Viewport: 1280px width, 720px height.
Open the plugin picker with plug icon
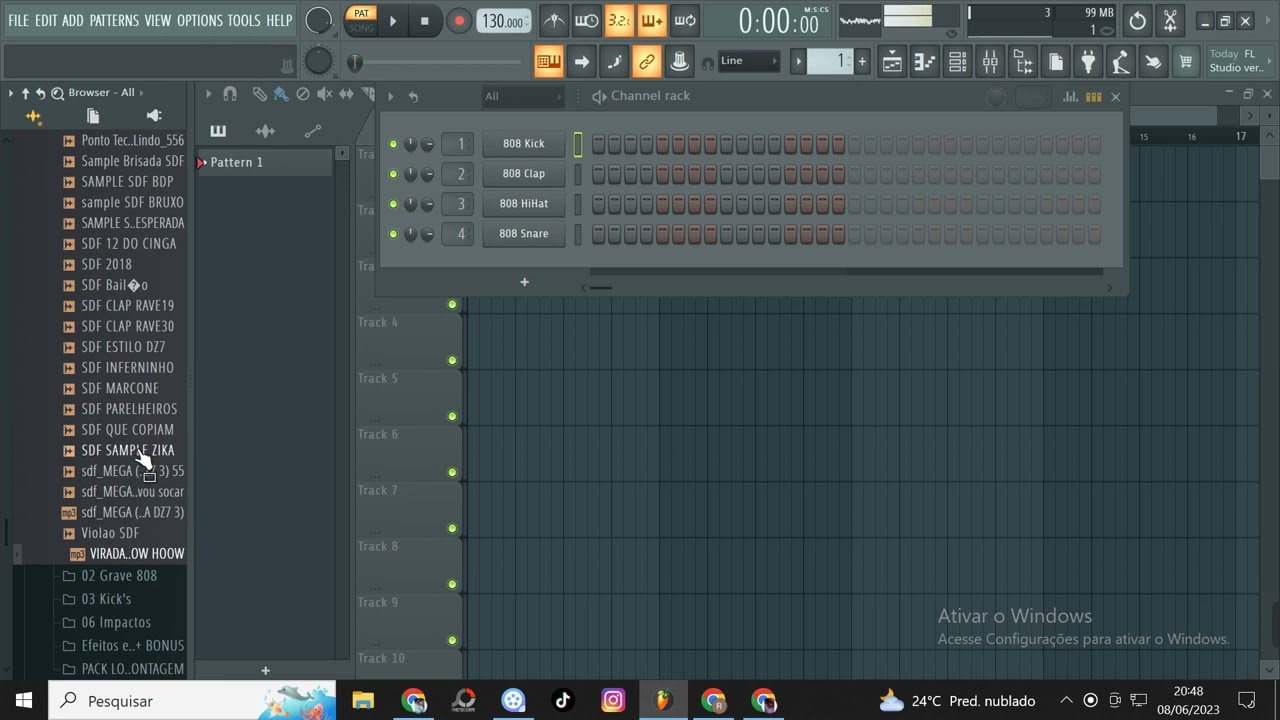click(x=1088, y=62)
